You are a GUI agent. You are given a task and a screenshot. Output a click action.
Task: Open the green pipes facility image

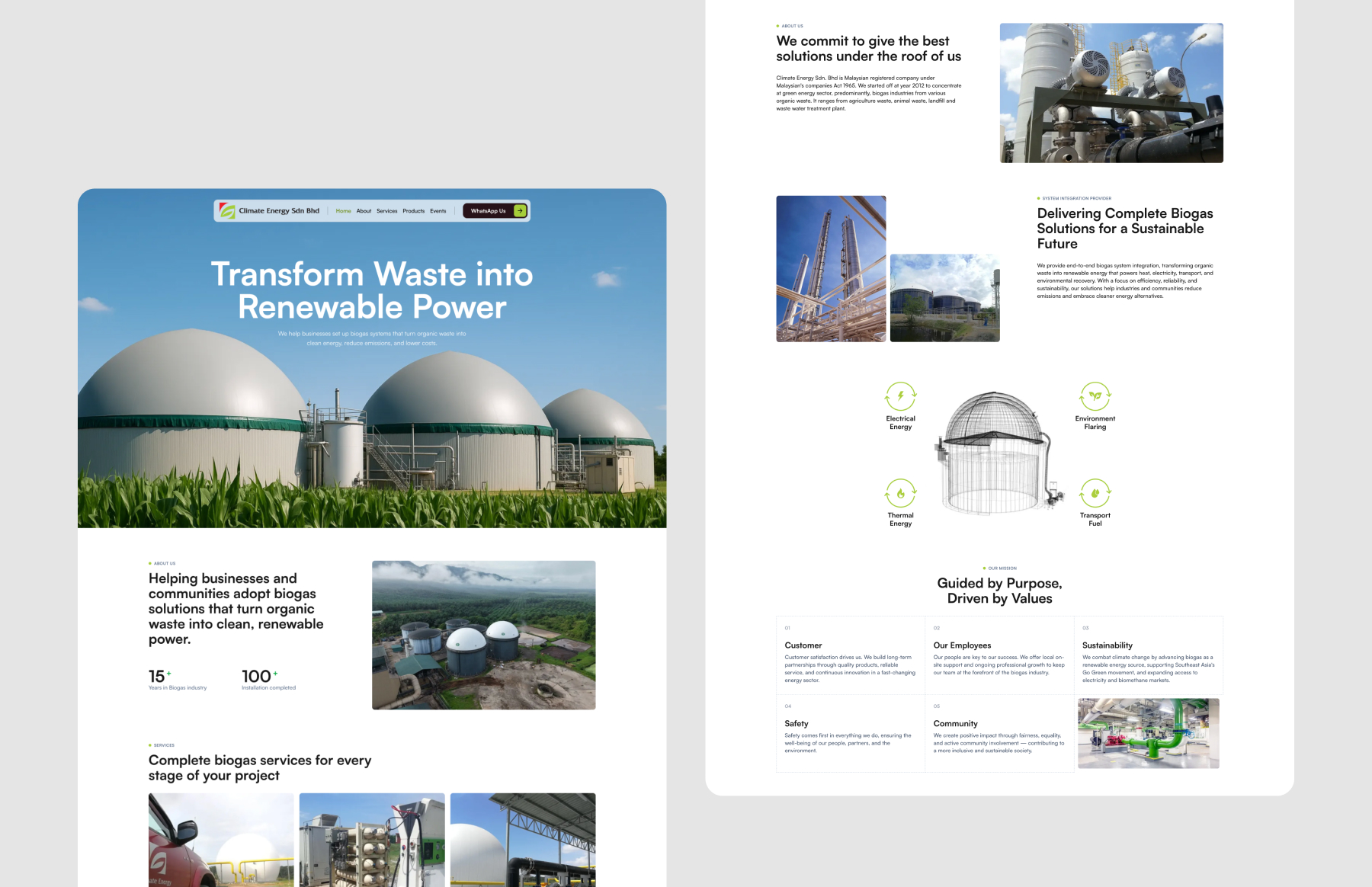[1148, 733]
